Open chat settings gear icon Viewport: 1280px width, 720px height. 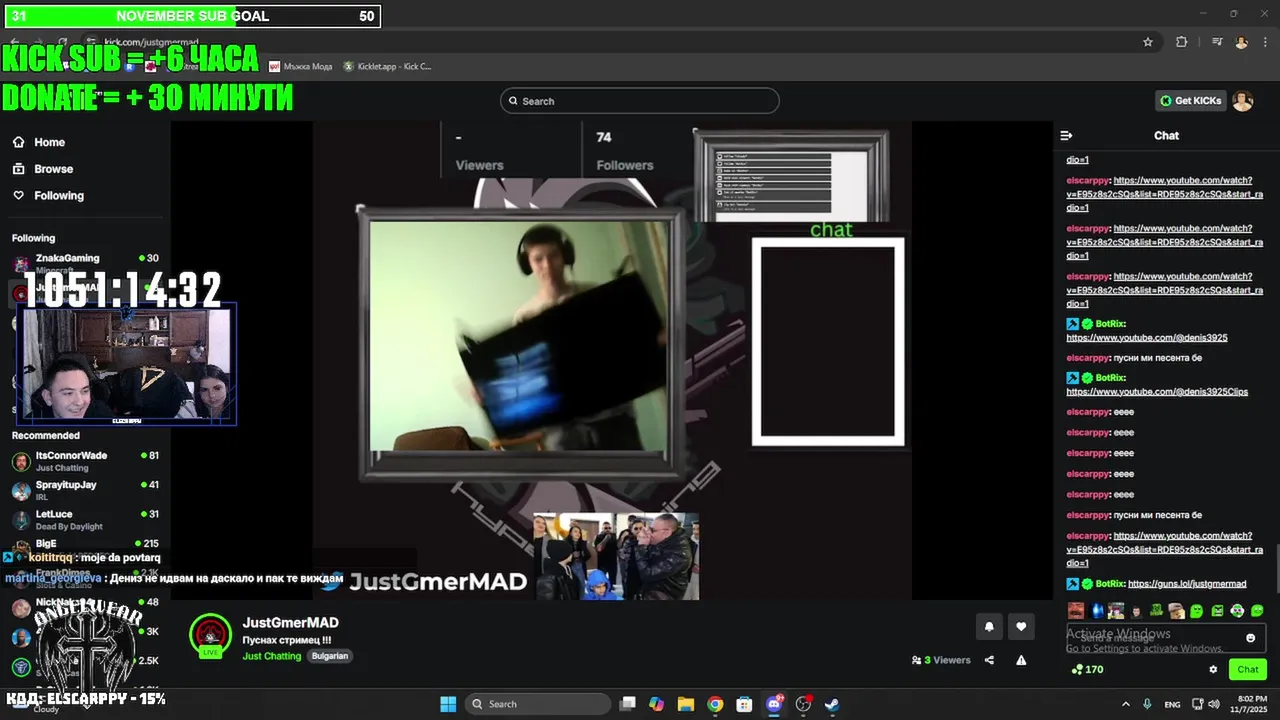(1213, 669)
